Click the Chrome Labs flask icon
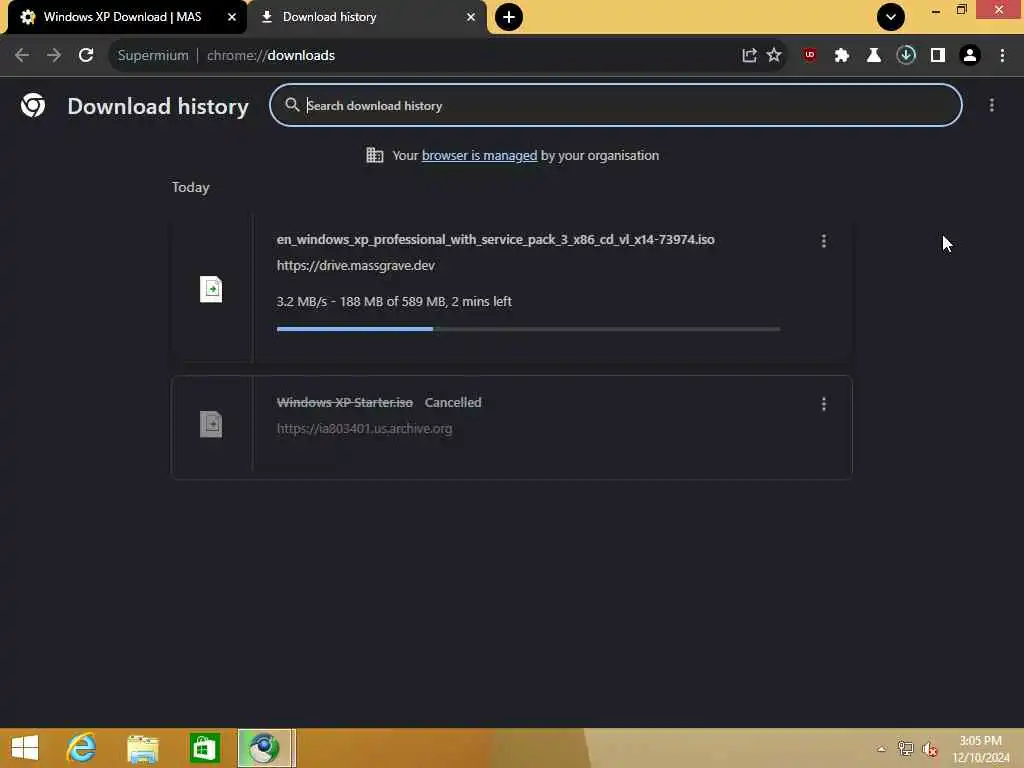Viewport: 1024px width, 768px height. point(873,56)
